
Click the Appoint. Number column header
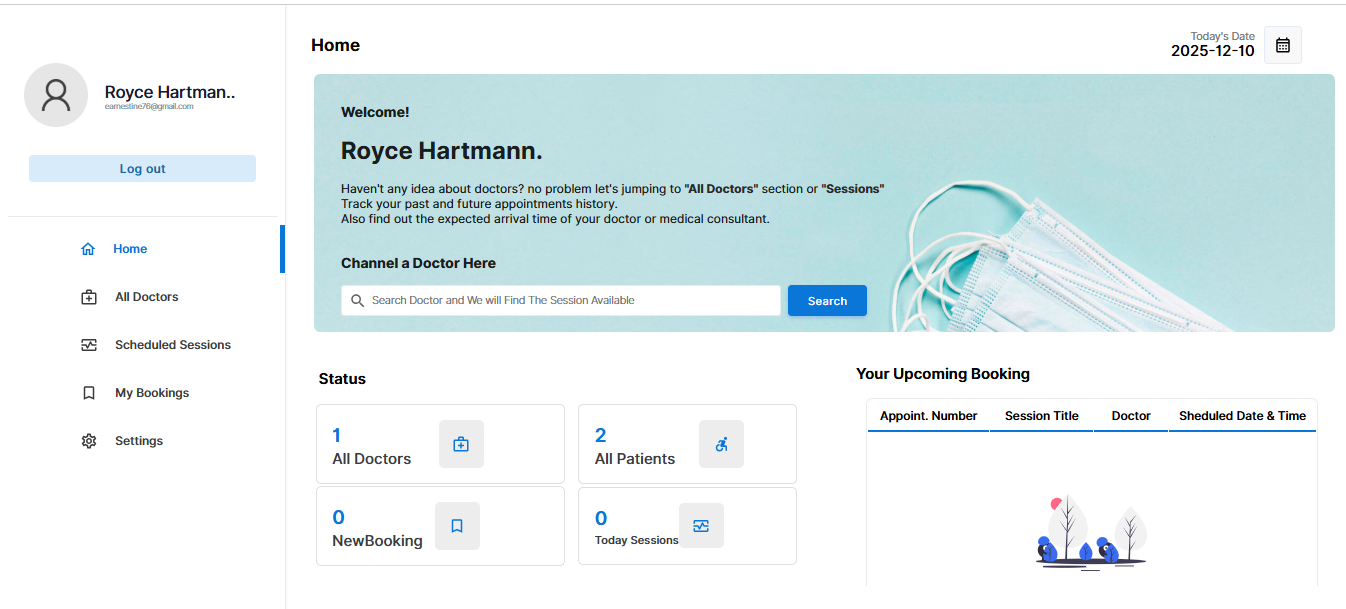[x=929, y=416]
